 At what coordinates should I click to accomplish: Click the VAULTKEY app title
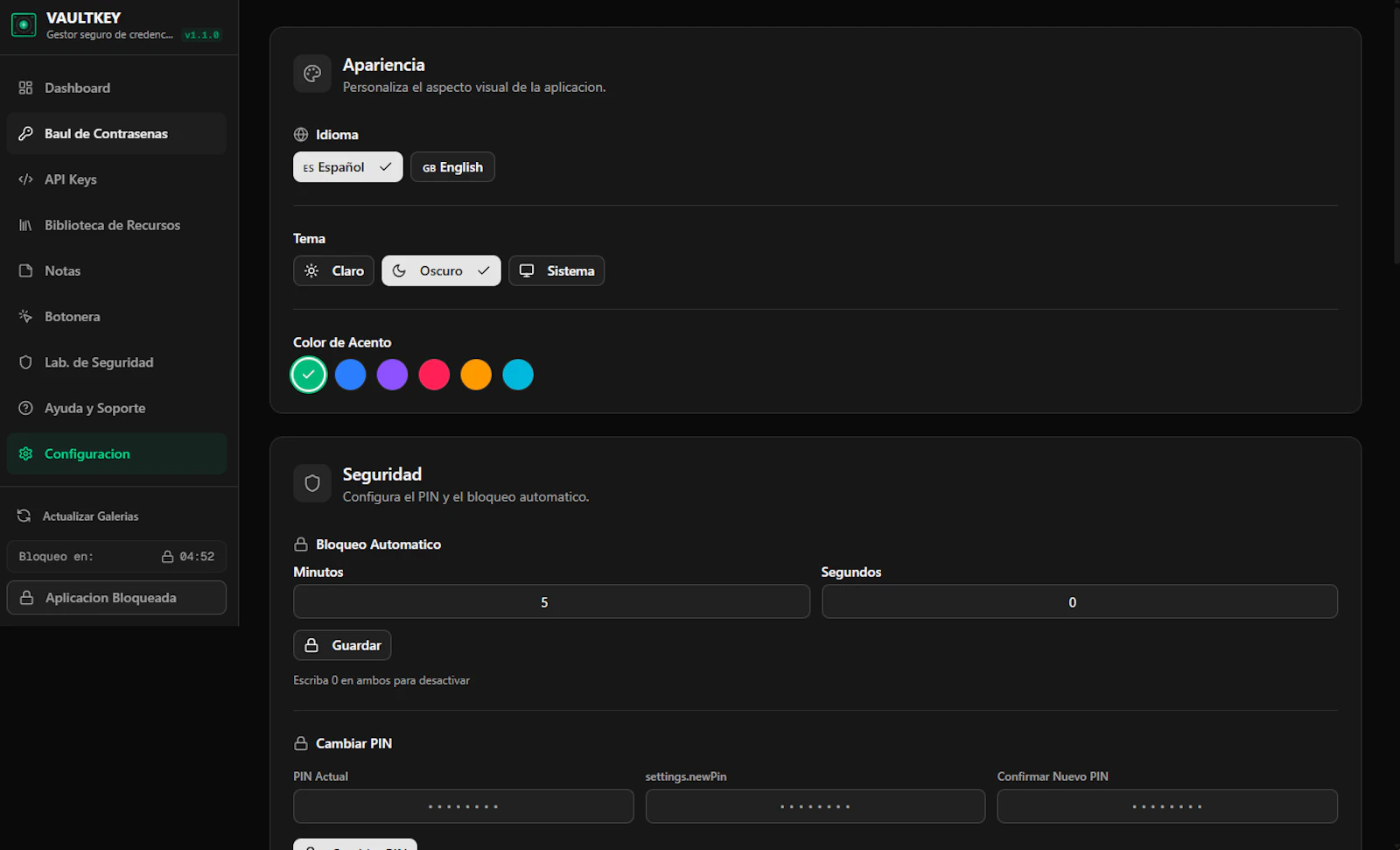[x=83, y=18]
